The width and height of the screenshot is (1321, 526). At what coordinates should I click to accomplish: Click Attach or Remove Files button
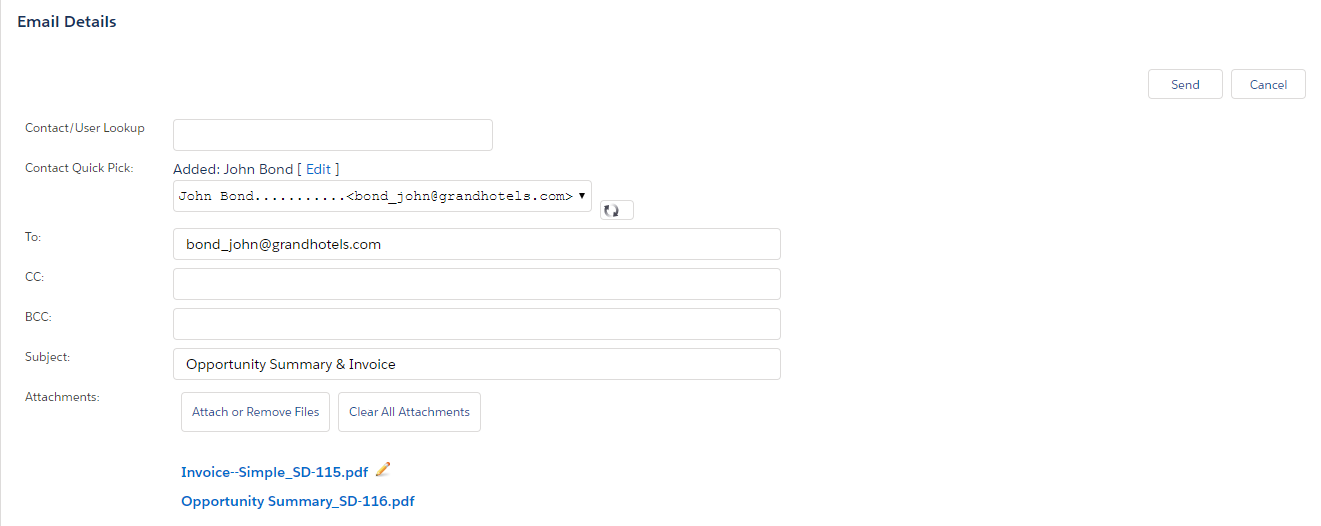coord(255,412)
